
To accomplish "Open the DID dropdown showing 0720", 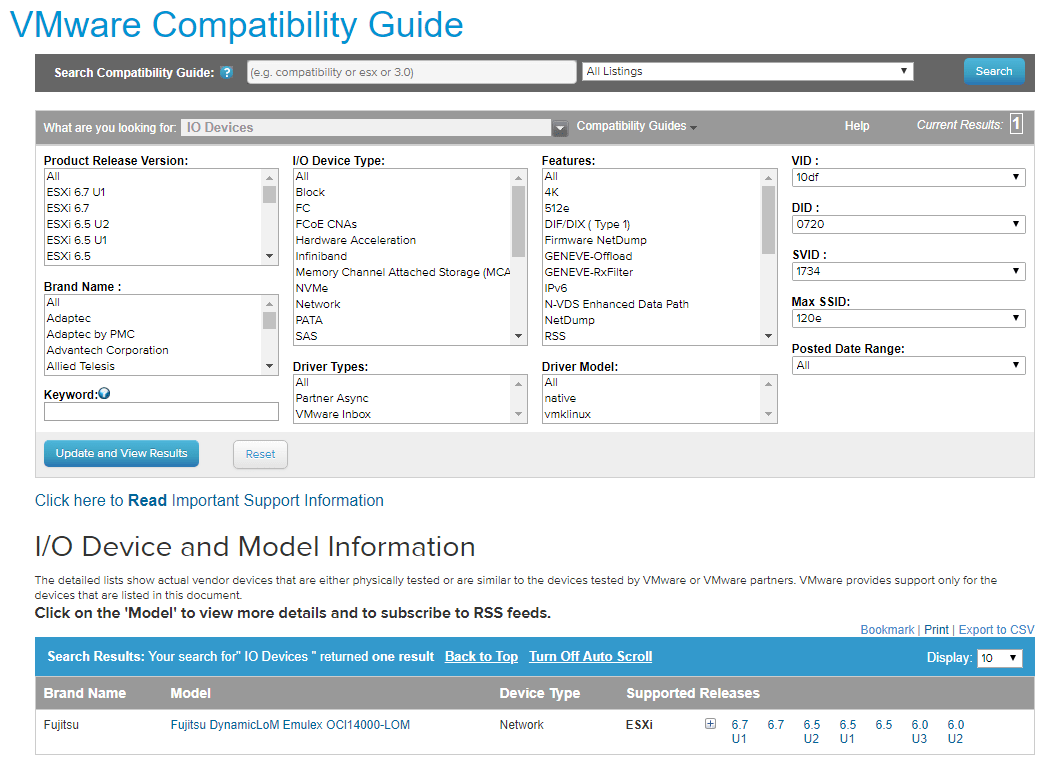I will tap(908, 224).
